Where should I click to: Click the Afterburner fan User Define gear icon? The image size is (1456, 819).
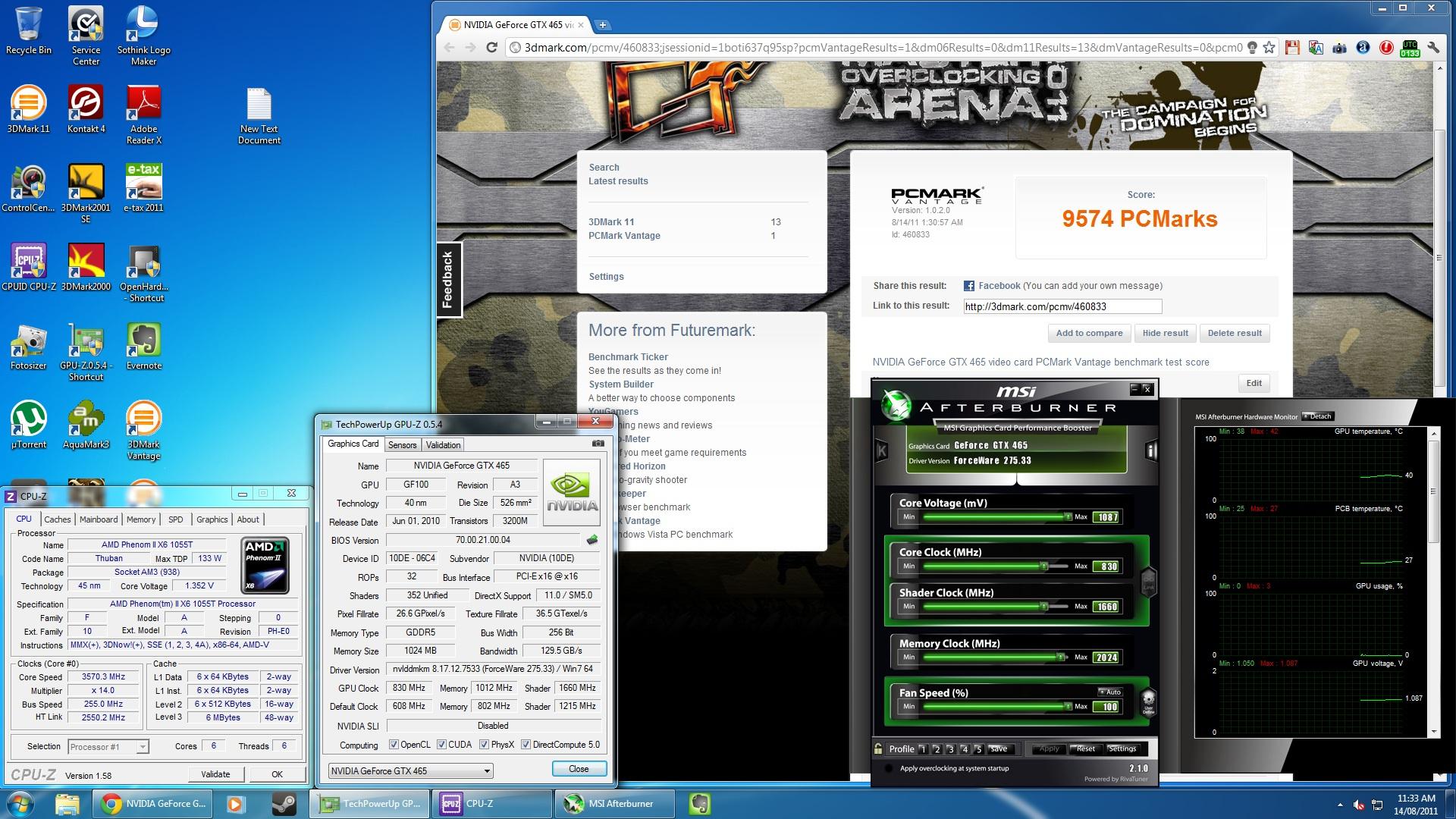pos(1148,701)
